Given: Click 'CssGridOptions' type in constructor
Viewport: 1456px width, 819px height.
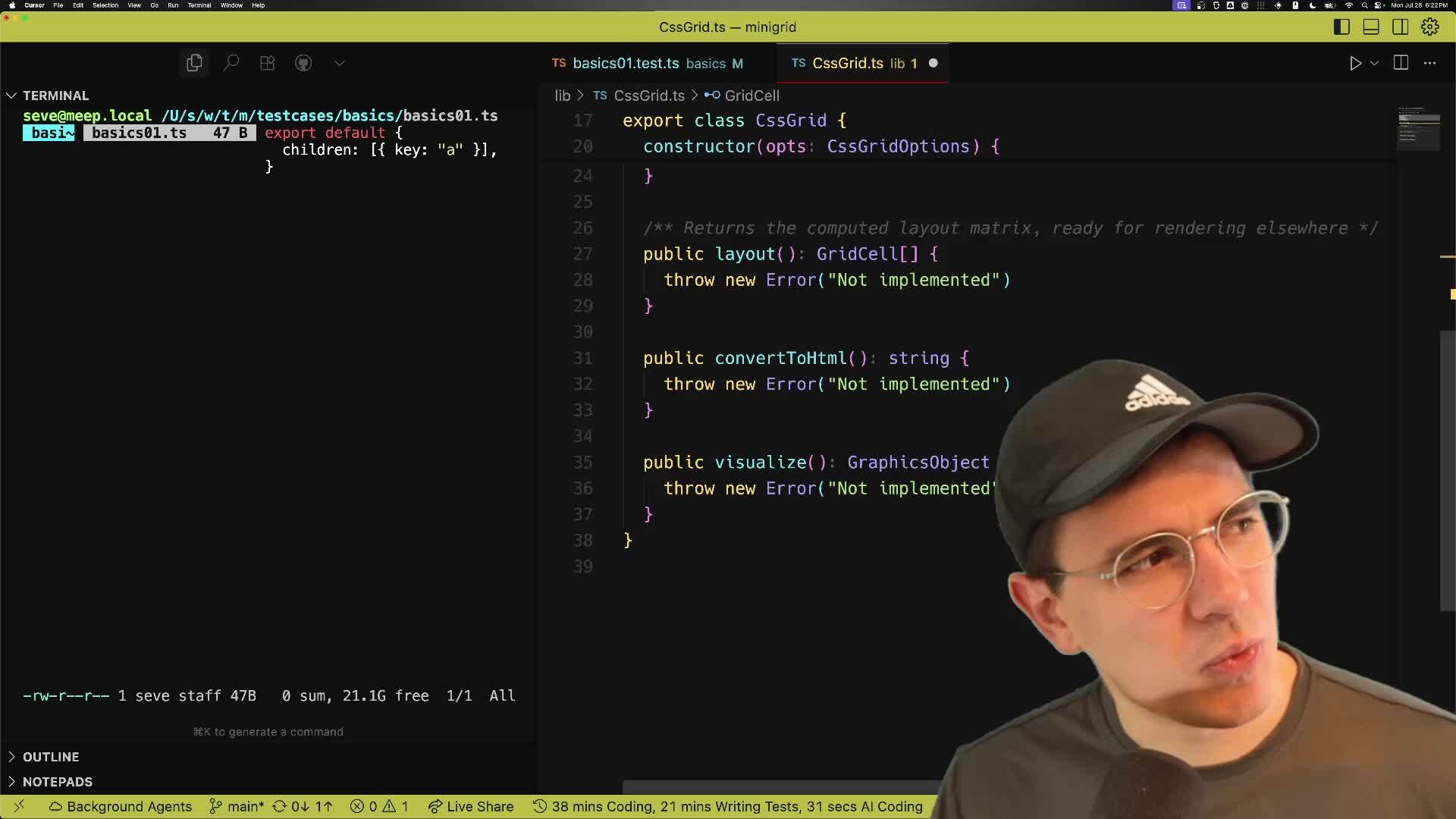Looking at the screenshot, I should coord(899,146).
